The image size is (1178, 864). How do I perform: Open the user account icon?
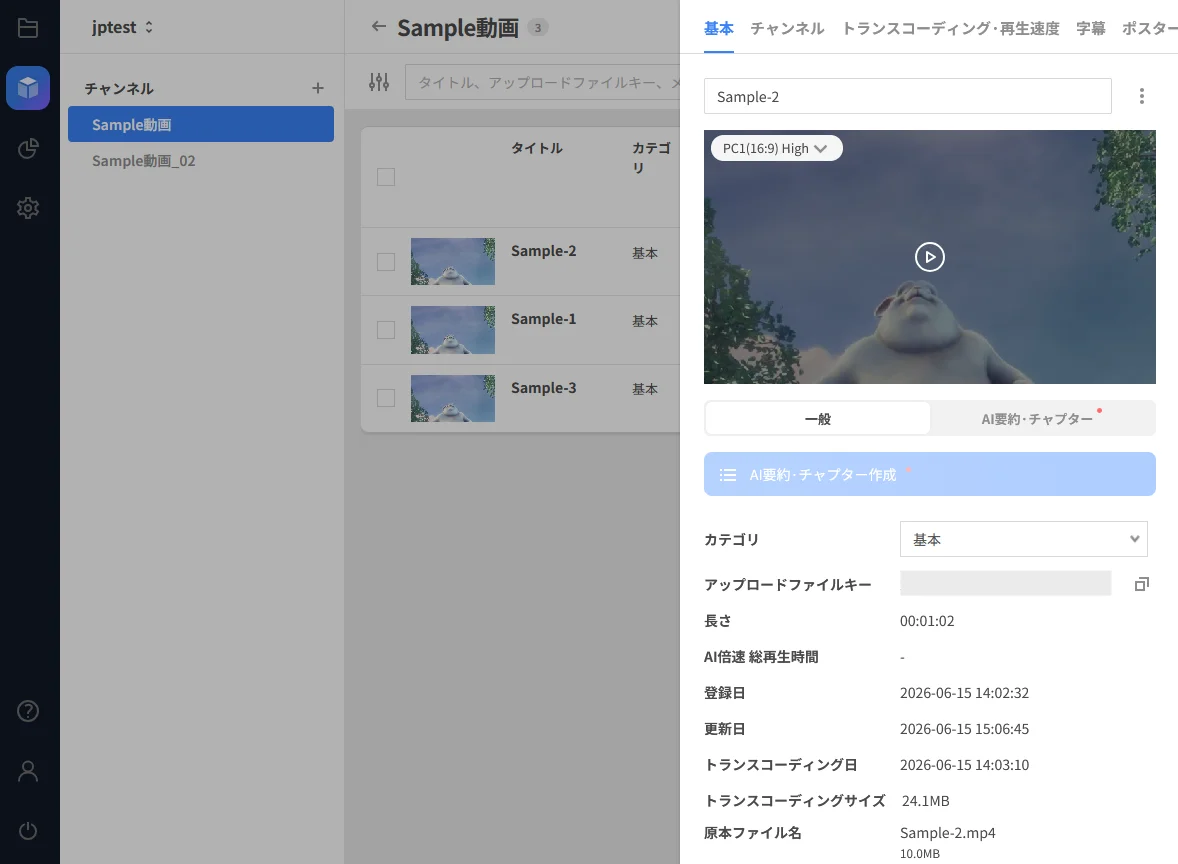click(28, 771)
